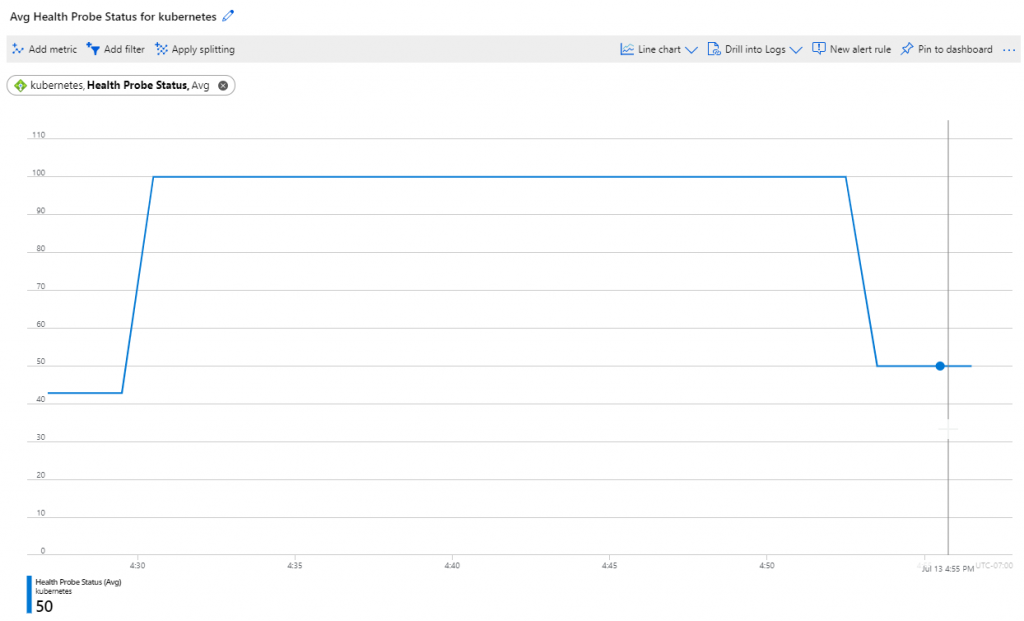Viewport: 1024px width, 621px height.
Task: Click the Drill into Logs icon
Action: pyautogui.click(x=714, y=49)
